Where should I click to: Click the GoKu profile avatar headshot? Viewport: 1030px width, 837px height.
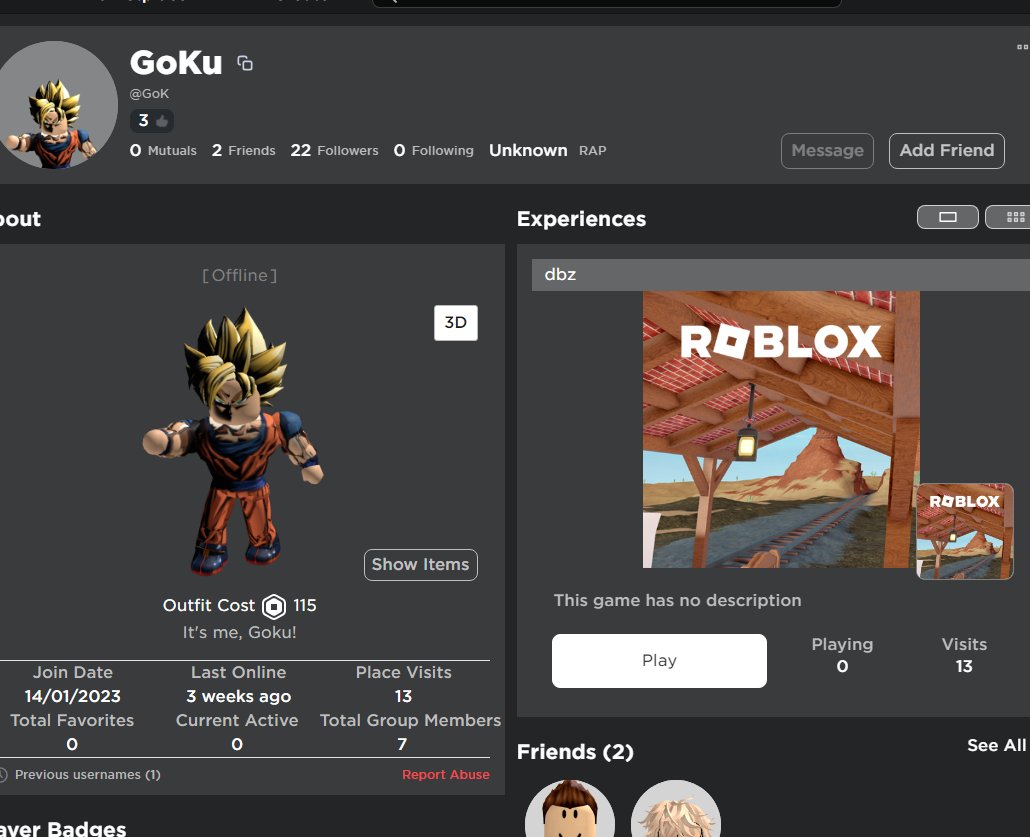56,105
